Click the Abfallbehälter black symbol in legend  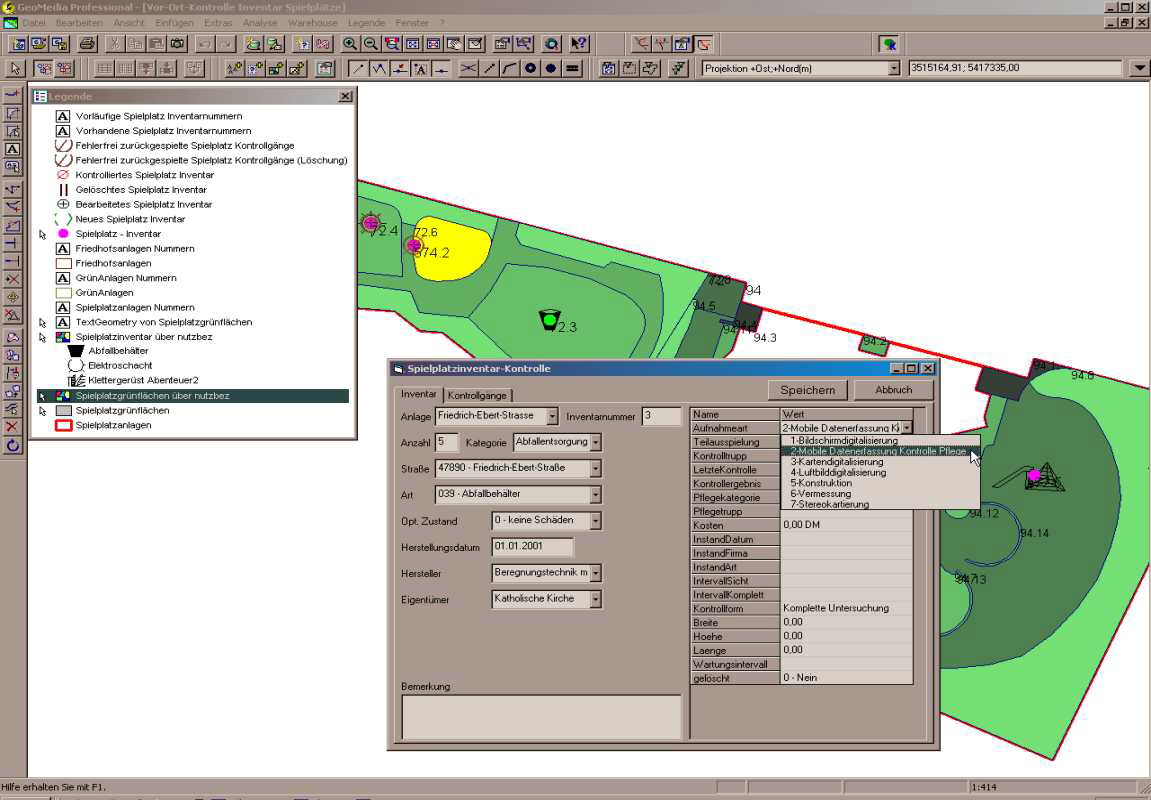pyautogui.click(x=76, y=351)
